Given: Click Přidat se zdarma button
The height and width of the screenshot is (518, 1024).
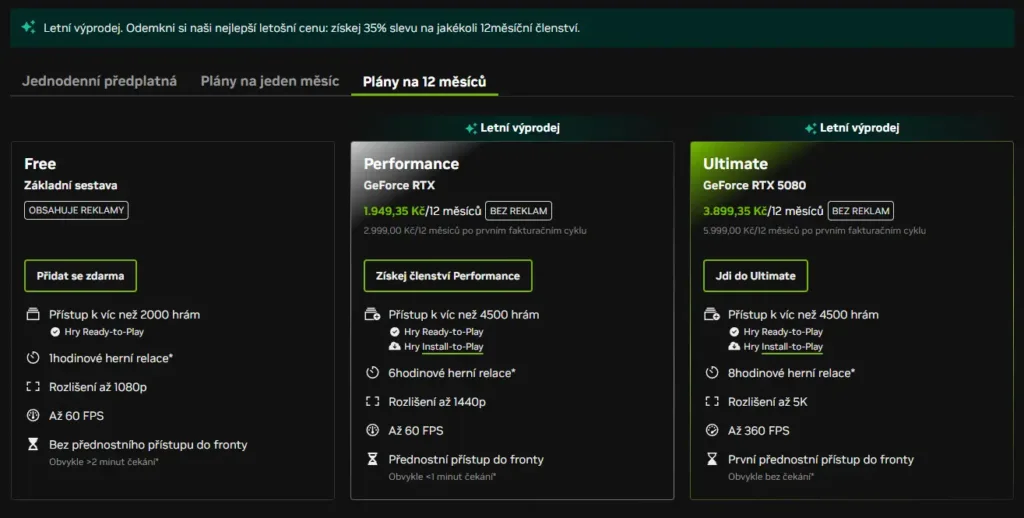Looking at the screenshot, I should [x=80, y=276].
